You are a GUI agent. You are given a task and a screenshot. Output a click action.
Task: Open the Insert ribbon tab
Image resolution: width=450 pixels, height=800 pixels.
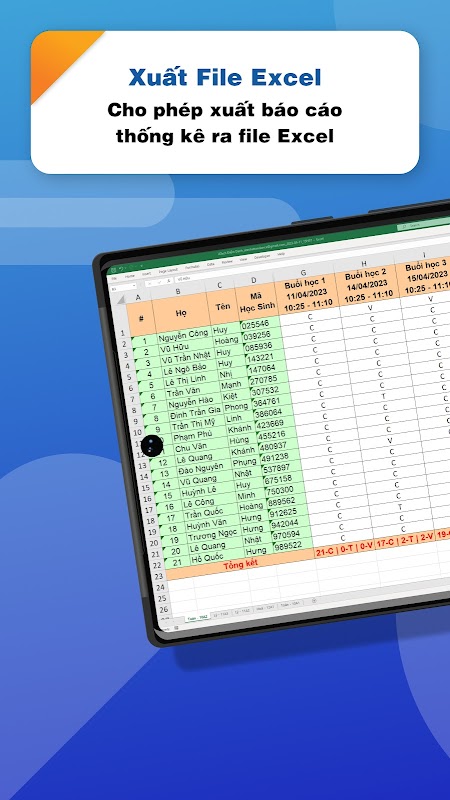pyautogui.click(x=147, y=273)
